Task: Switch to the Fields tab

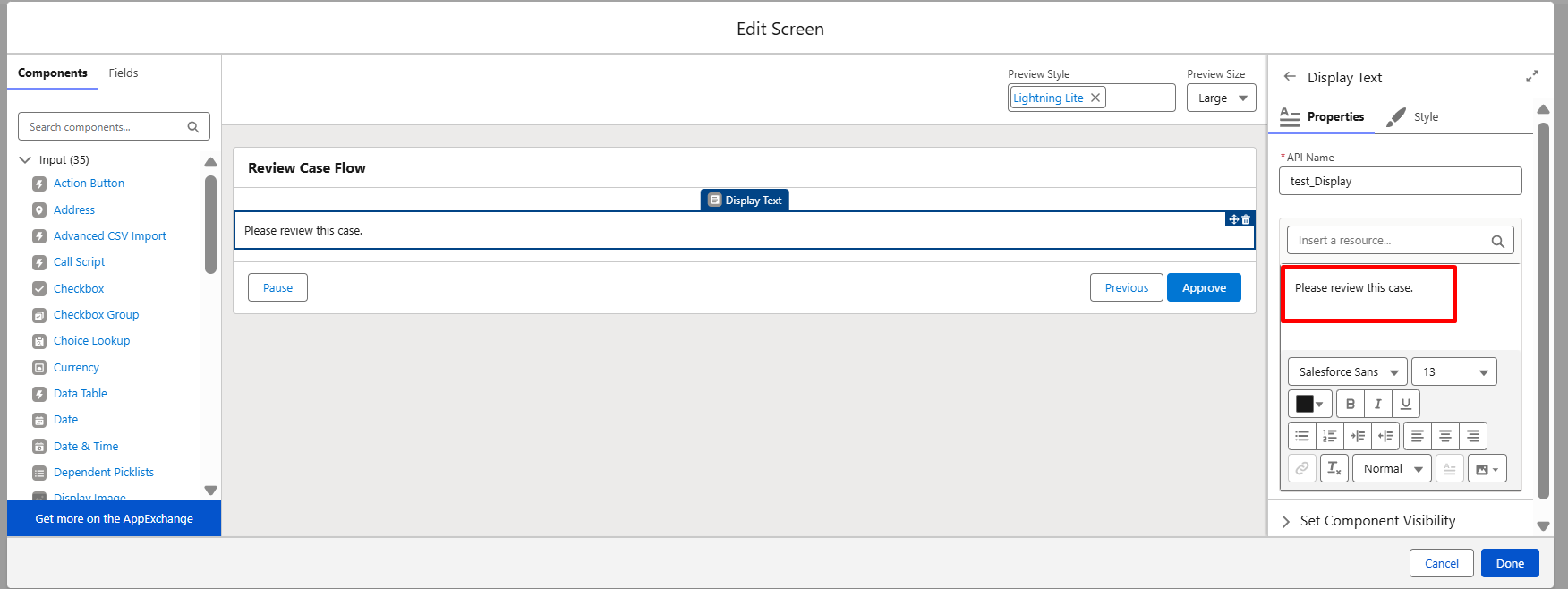Action: [x=124, y=73]
